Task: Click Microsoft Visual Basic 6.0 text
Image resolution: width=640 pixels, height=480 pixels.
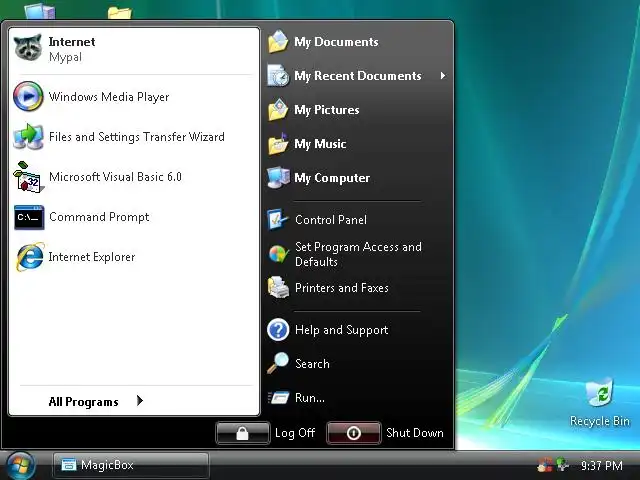Action: click(x=115, y=177)
